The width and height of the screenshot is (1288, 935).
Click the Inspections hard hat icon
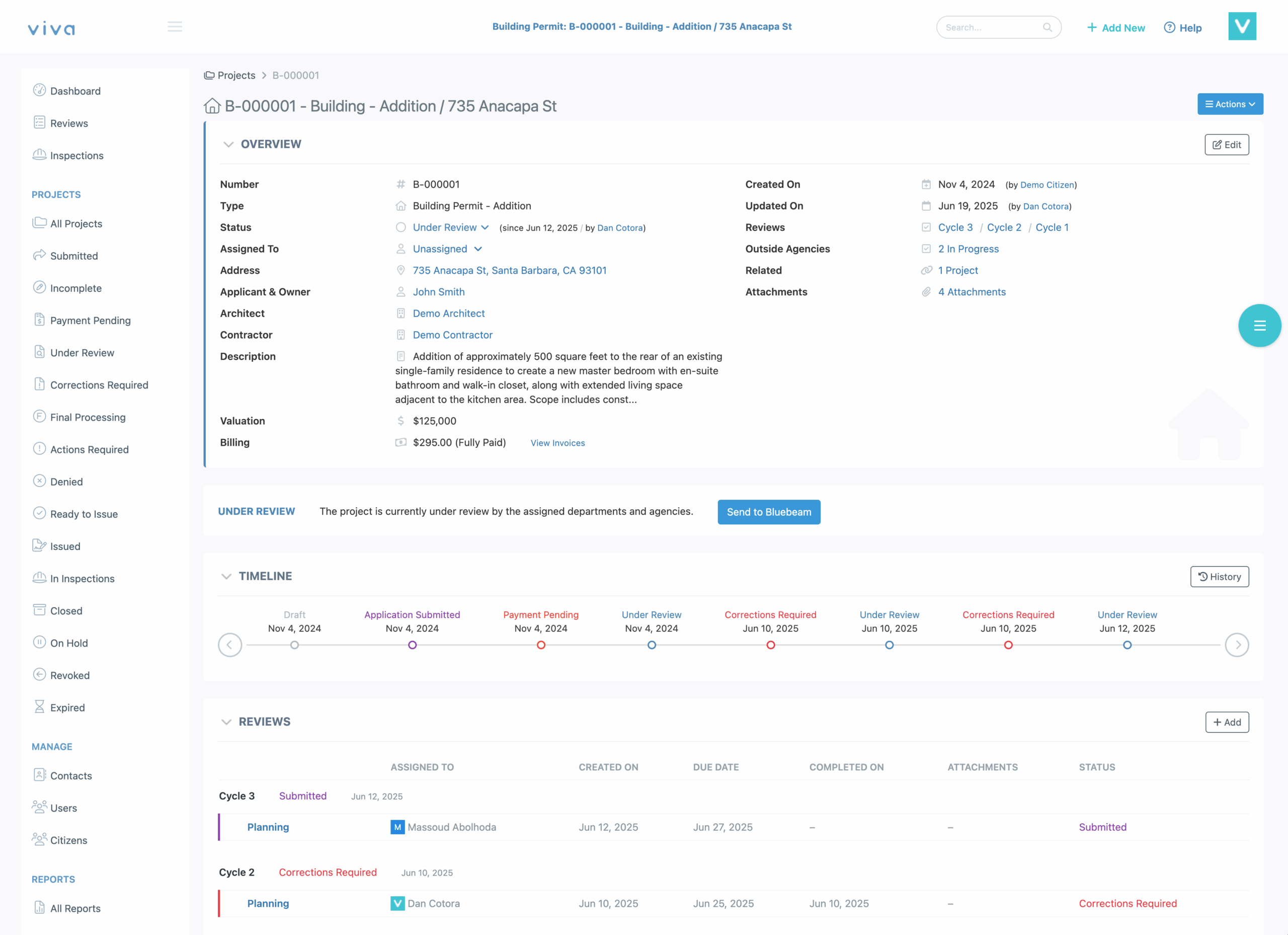coord(39,154)
